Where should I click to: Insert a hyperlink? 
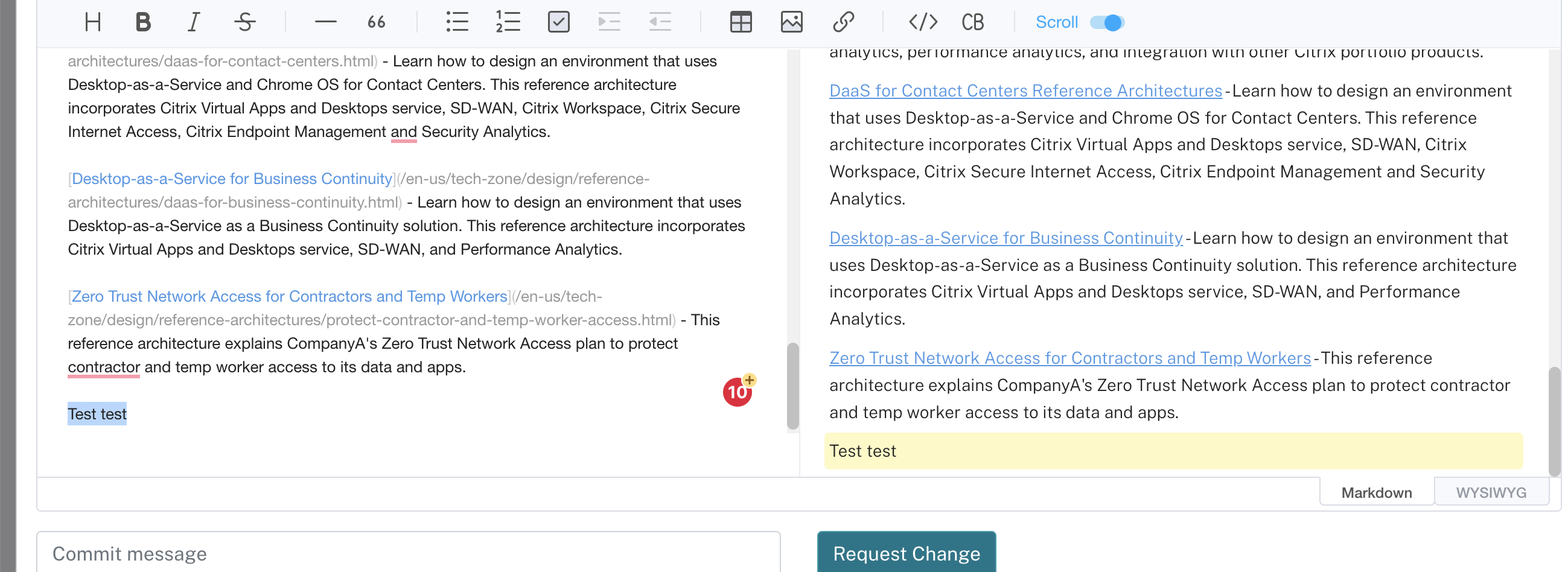tap(843, 22)
